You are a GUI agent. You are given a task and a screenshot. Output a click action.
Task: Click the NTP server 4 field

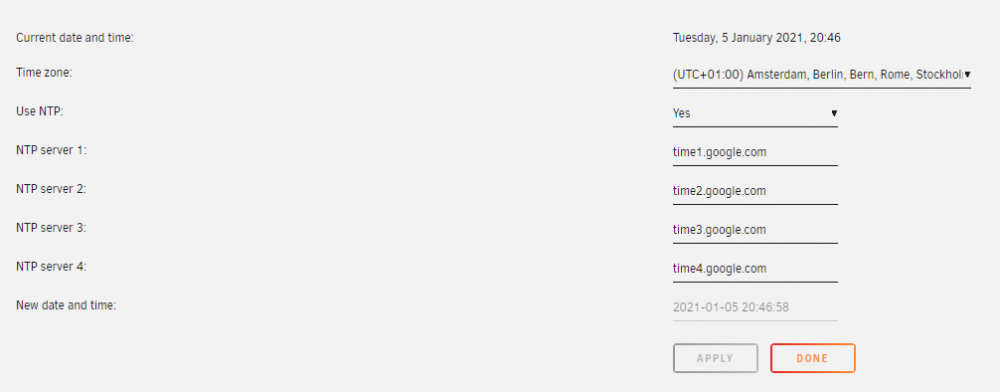(x=755, y=269)
